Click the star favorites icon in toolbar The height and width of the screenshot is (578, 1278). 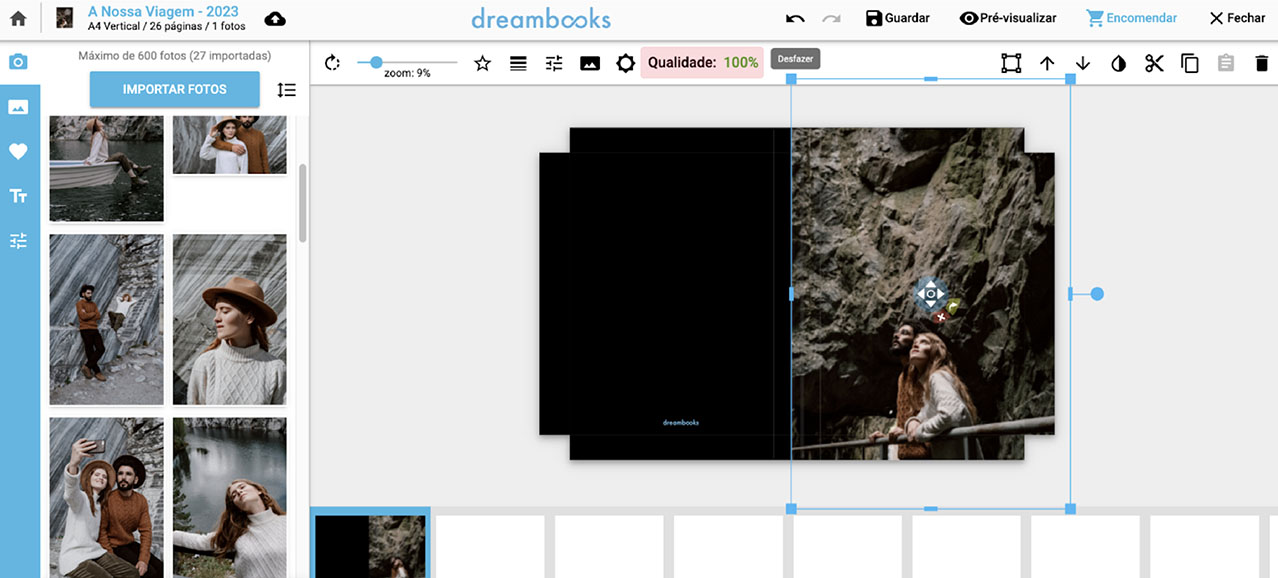point(482,63)
